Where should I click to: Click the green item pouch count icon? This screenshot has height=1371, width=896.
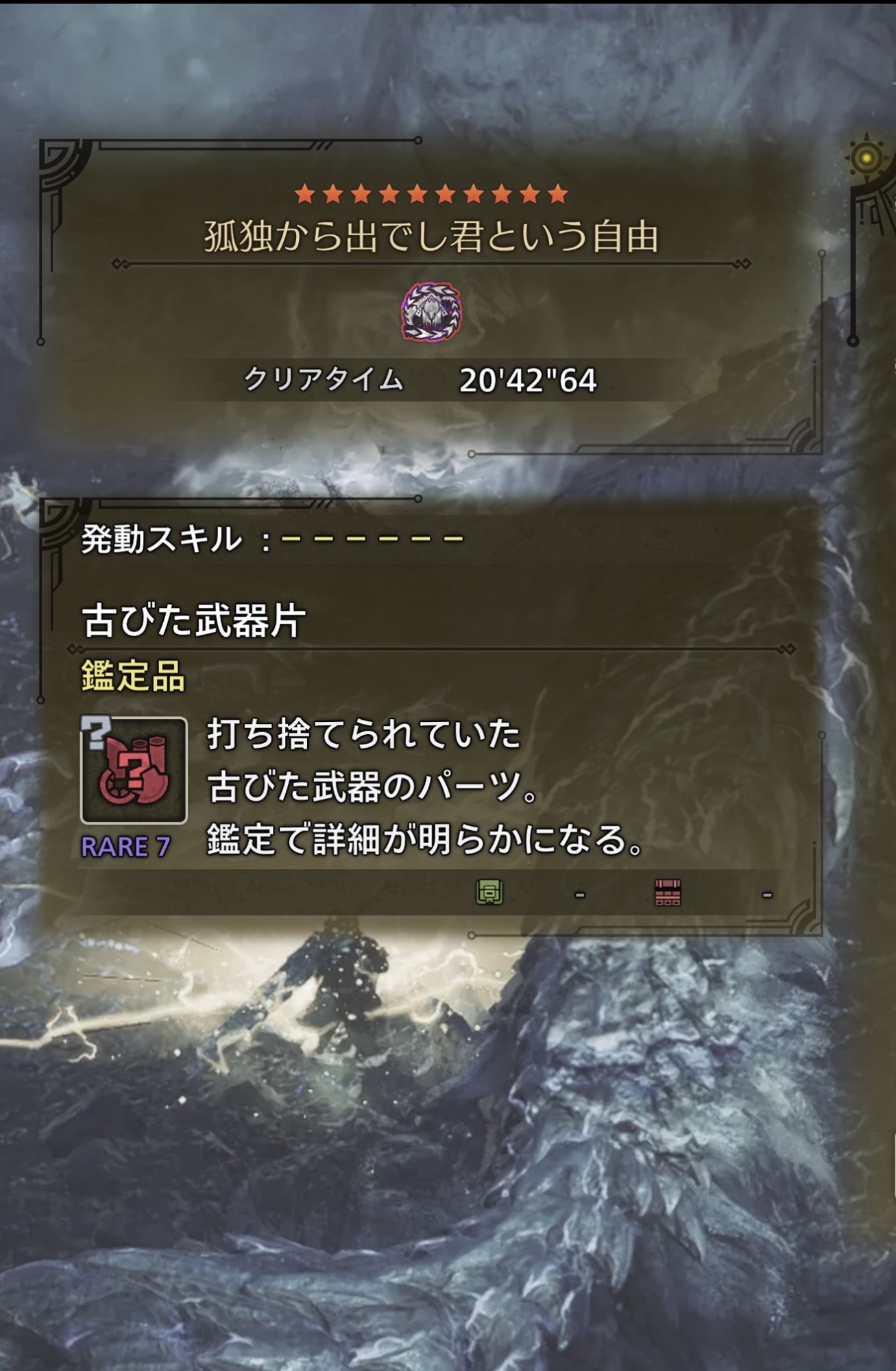tap(489, 893)
